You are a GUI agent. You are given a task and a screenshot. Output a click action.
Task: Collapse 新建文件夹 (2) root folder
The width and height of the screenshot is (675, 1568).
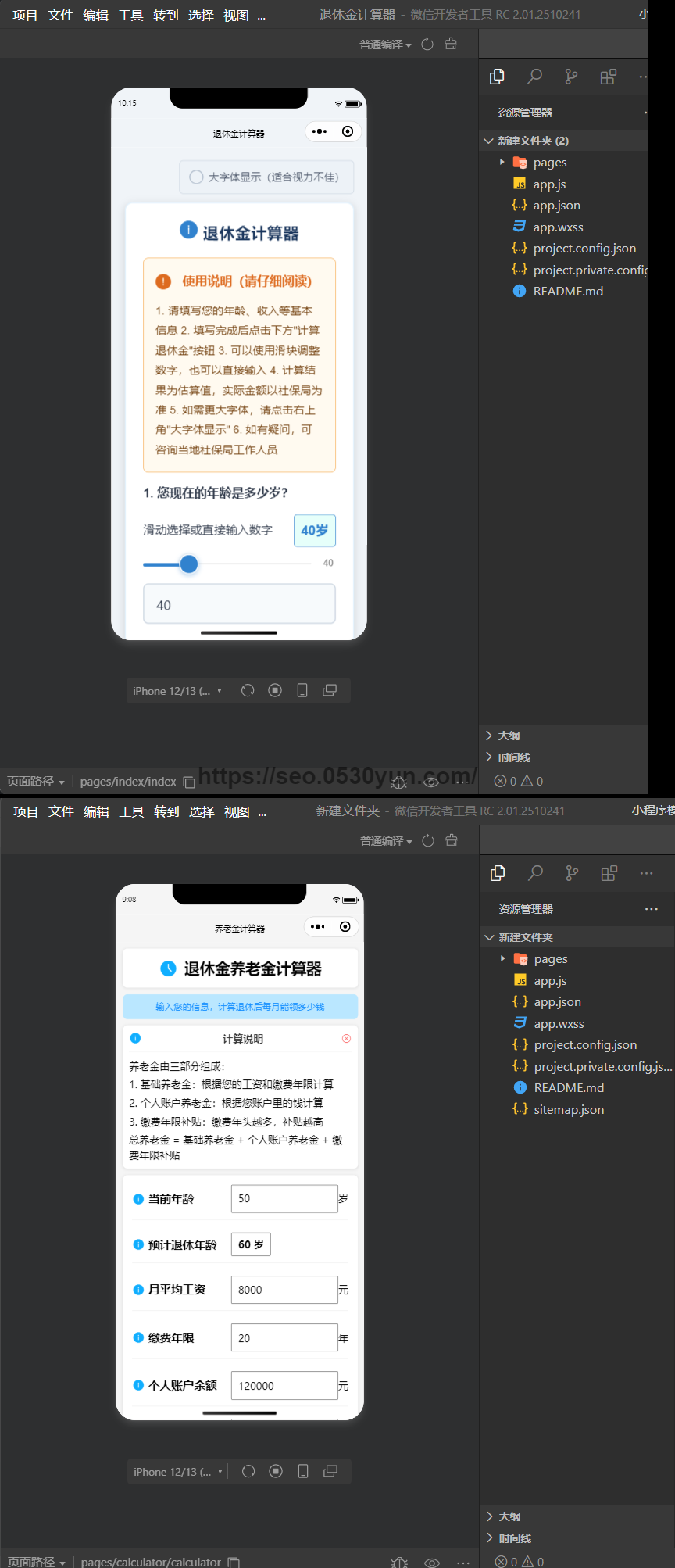pos(564,141)
